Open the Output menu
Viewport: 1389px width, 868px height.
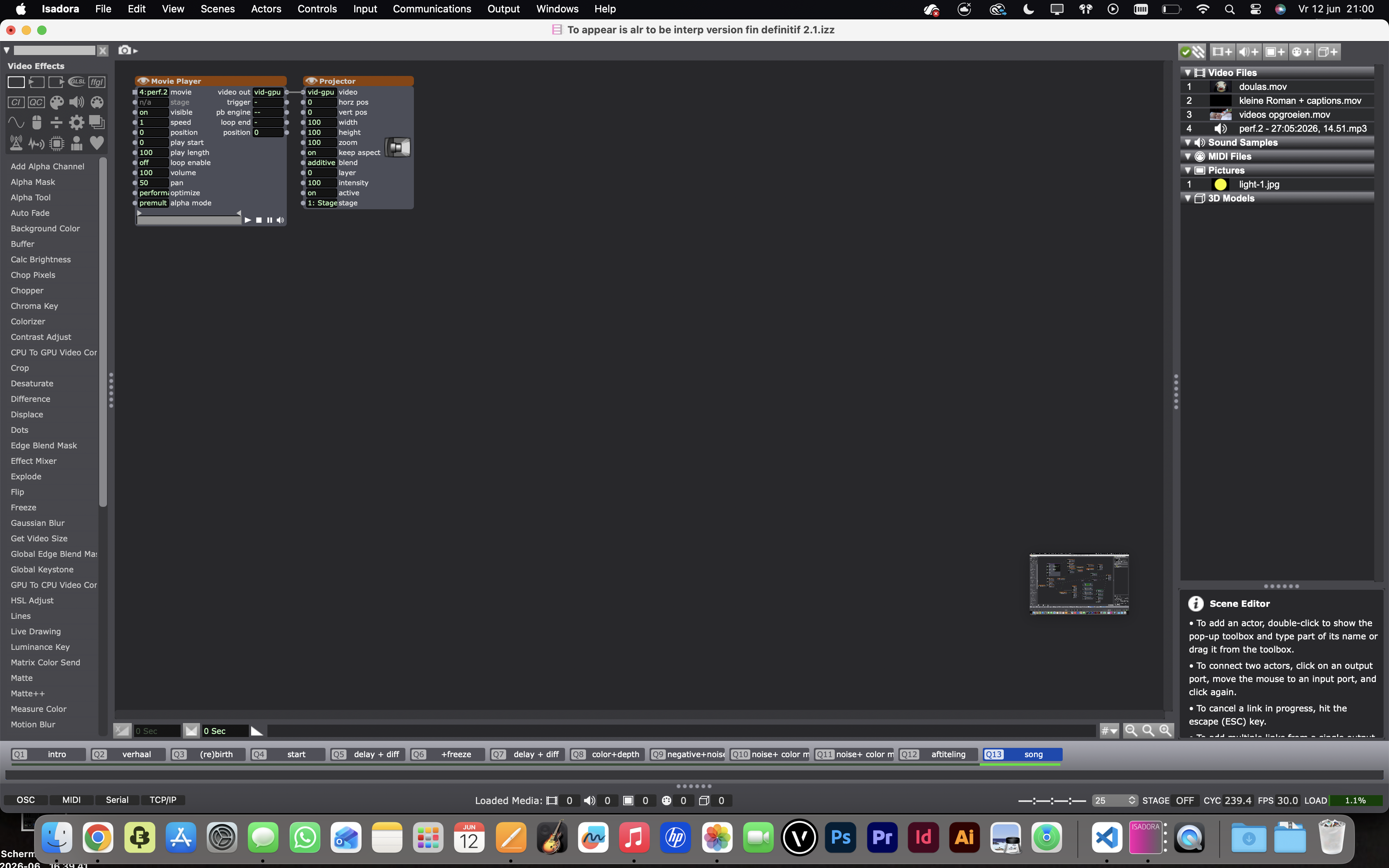(503, 9)
